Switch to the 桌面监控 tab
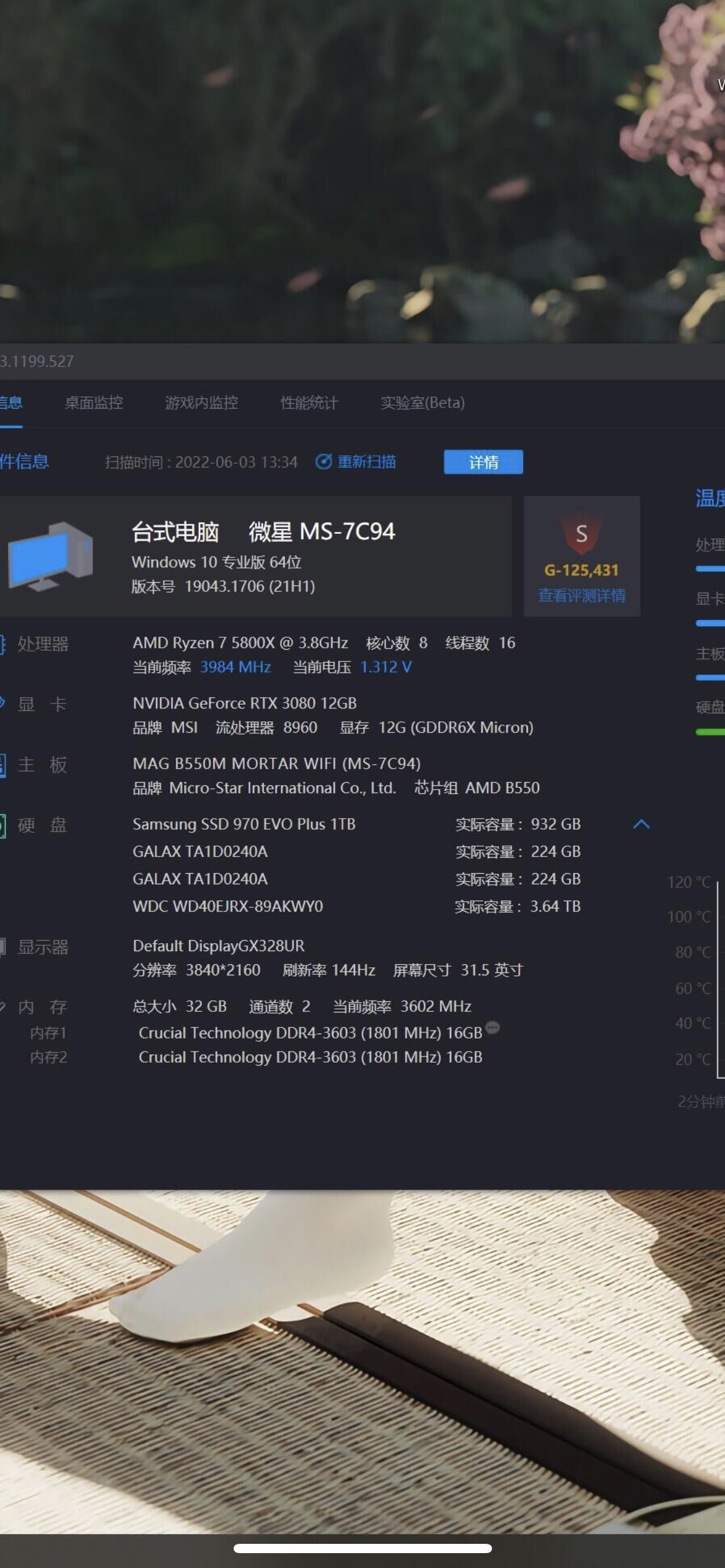This screenshot has width=725, height=1568. coord(94,403)
